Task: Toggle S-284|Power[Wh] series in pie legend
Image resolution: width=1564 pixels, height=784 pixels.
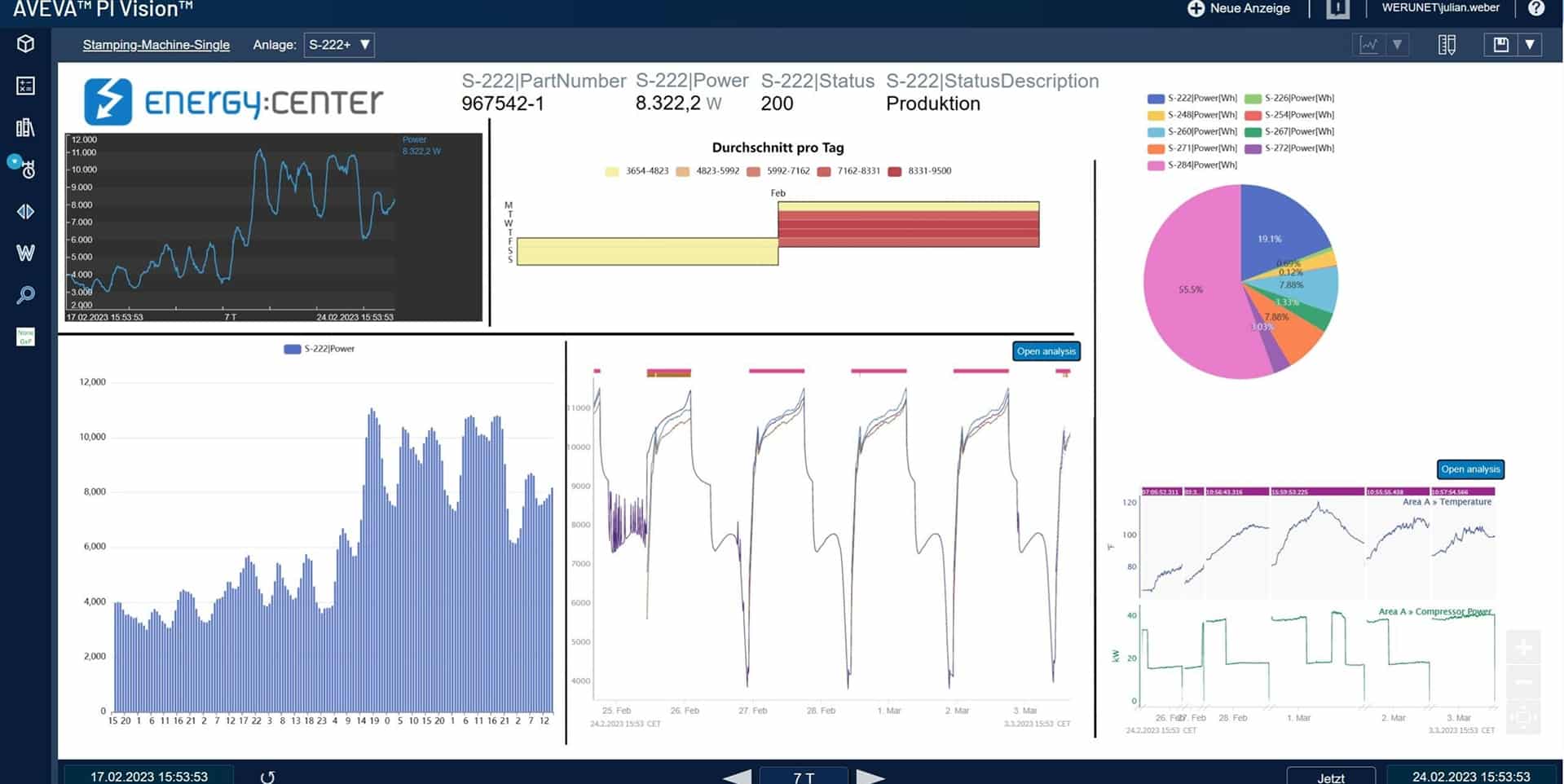Action: point(1155,165)
